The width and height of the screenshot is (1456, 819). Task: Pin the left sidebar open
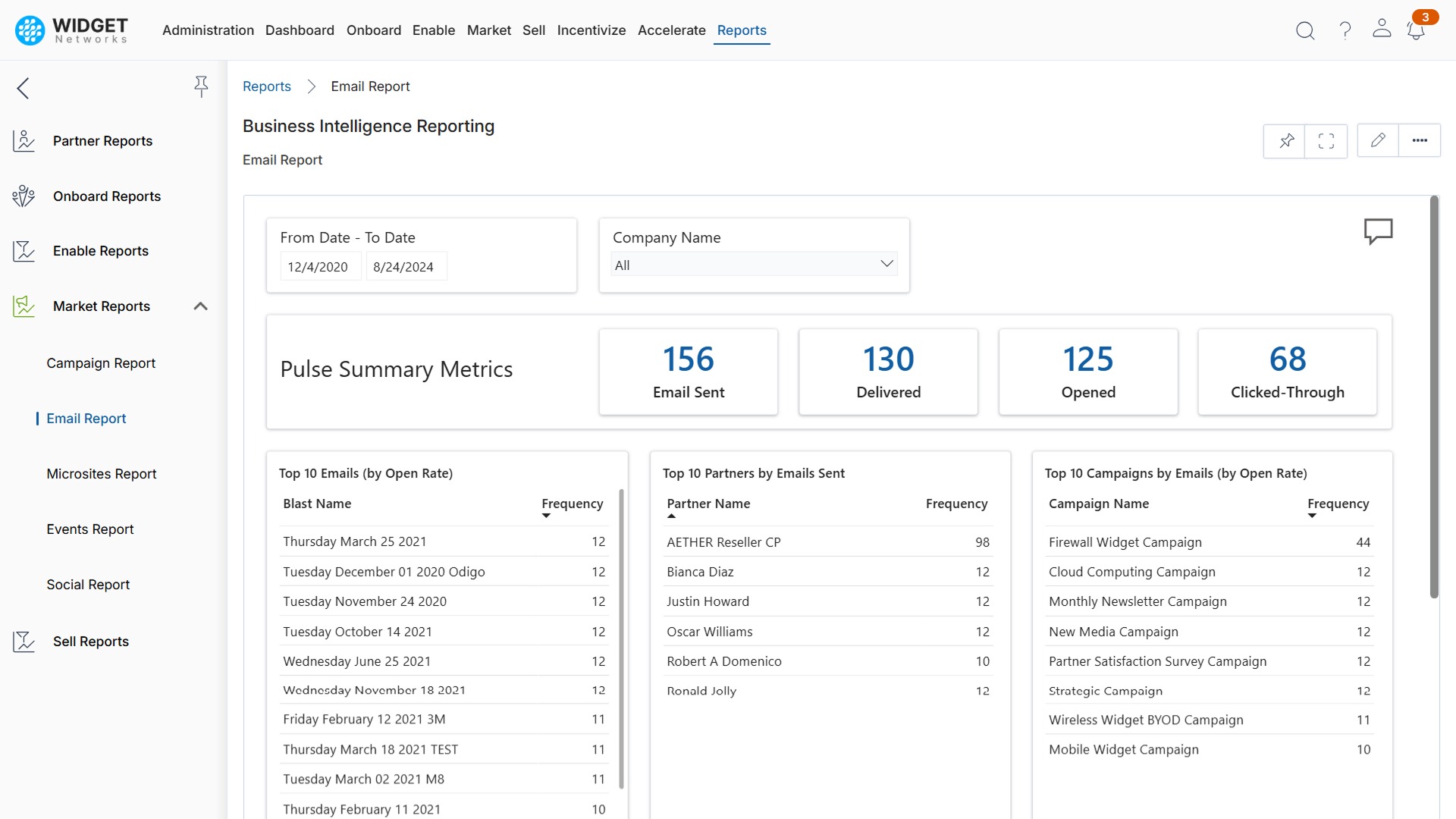[201, 86]
